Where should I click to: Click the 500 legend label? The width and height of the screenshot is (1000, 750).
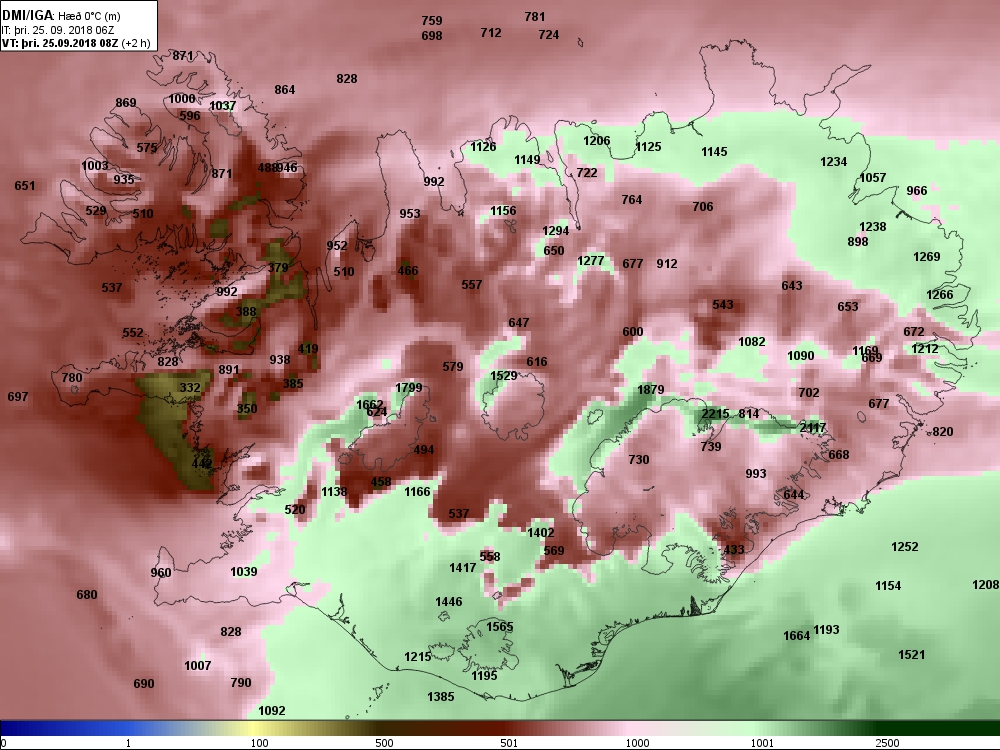384,743
